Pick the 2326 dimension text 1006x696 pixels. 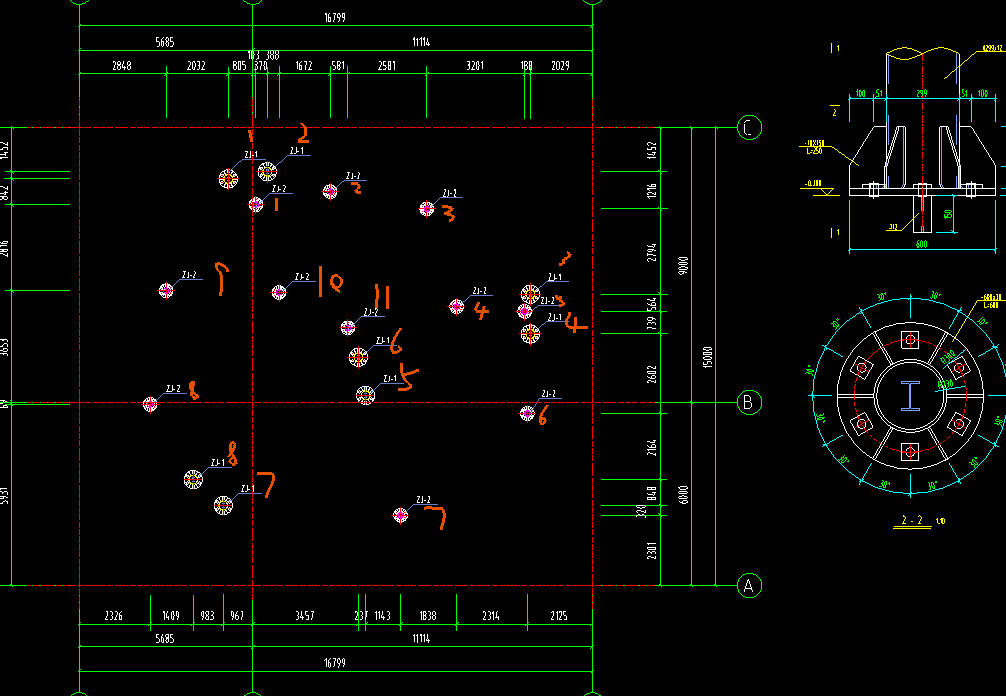(x=114, y=616)
